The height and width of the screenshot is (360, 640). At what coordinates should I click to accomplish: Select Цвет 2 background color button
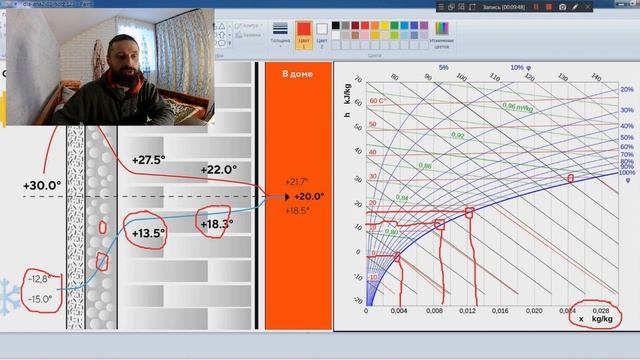click(x=322, y=35)
